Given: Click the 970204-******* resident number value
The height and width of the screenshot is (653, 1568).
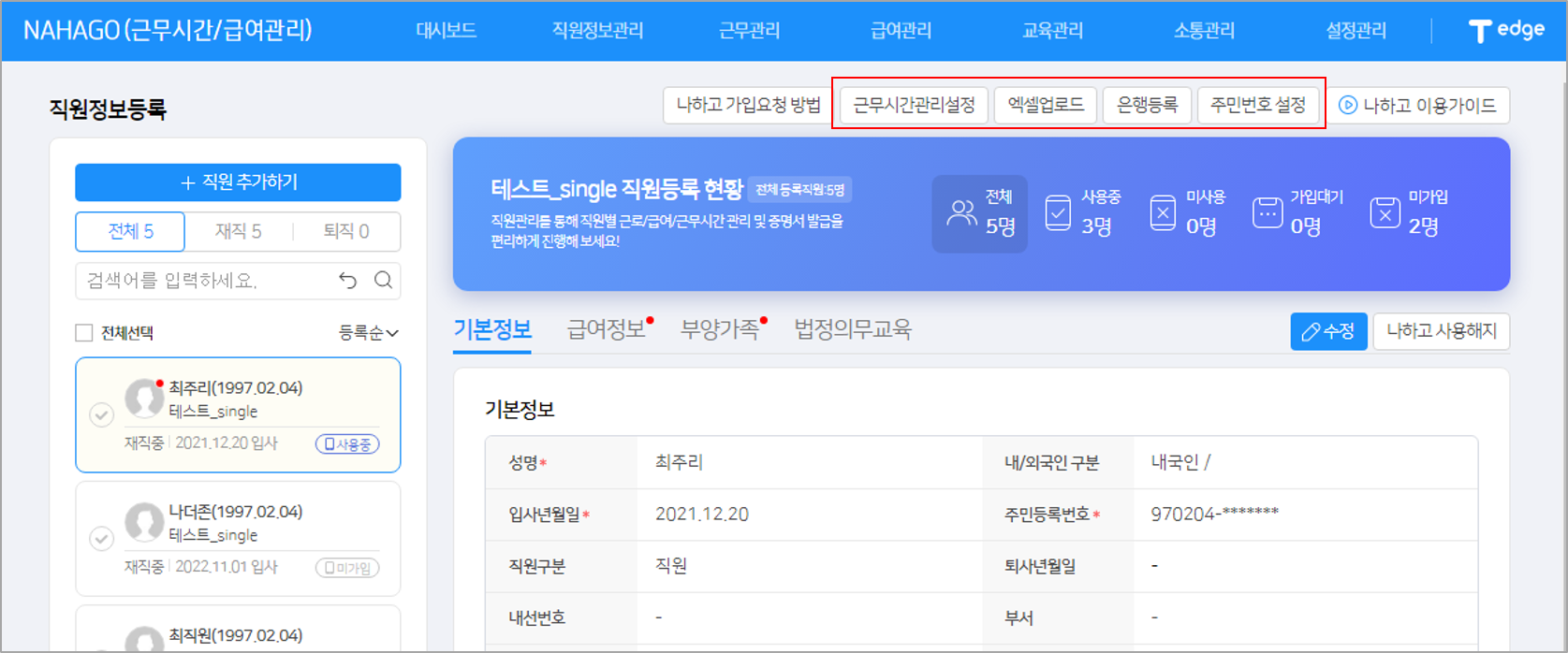Looking at the screenshot, I should click(1214, 514).
